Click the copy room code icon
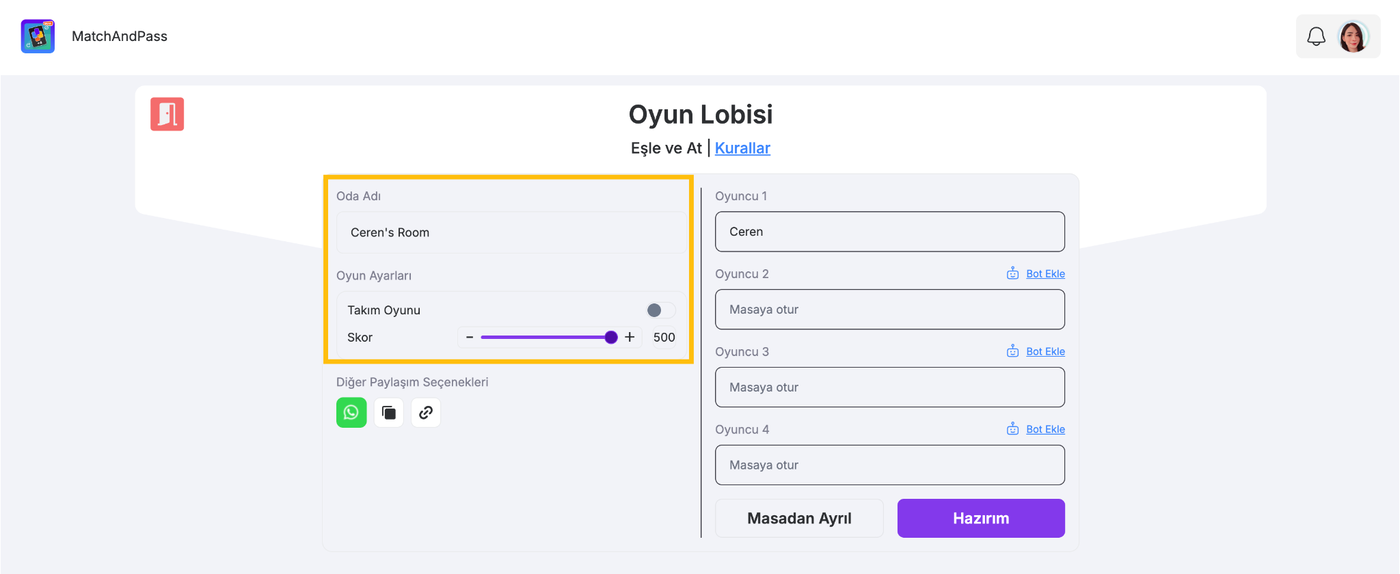1400x574 pixels. (x=389, y=412)
